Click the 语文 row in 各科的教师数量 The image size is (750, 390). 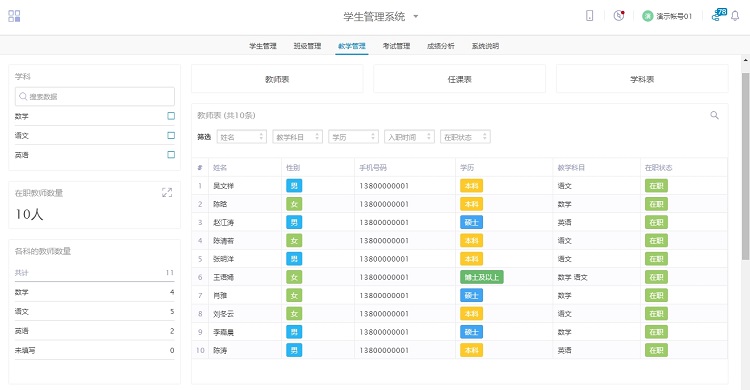point(95,312)
